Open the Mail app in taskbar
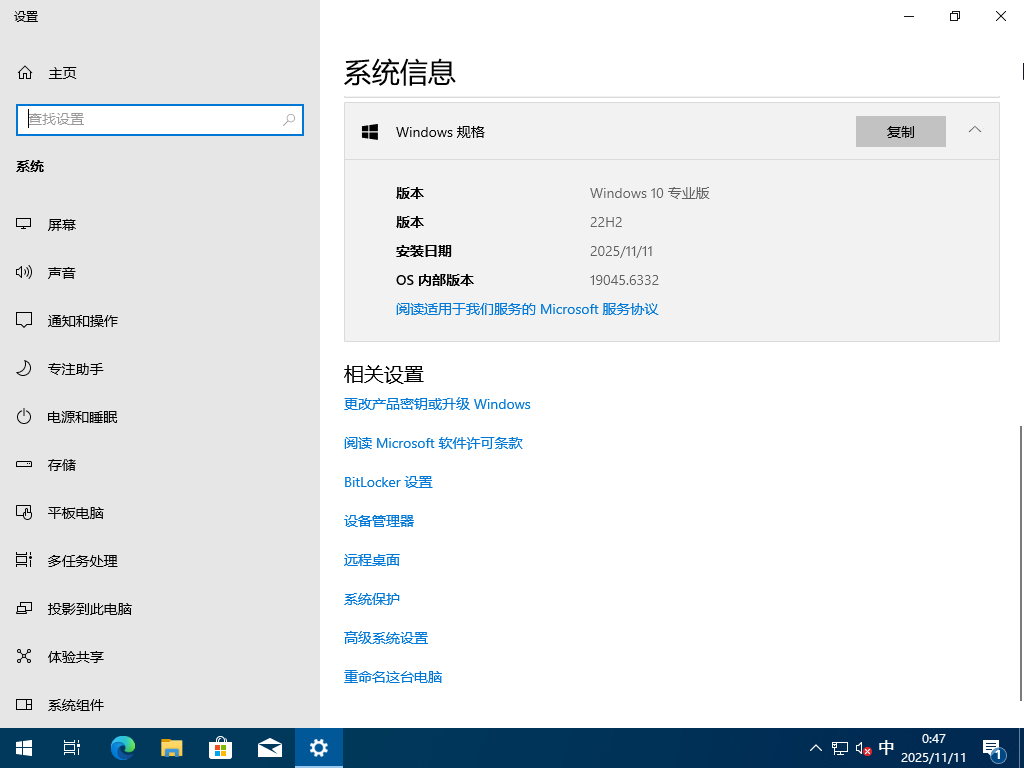 270,747
